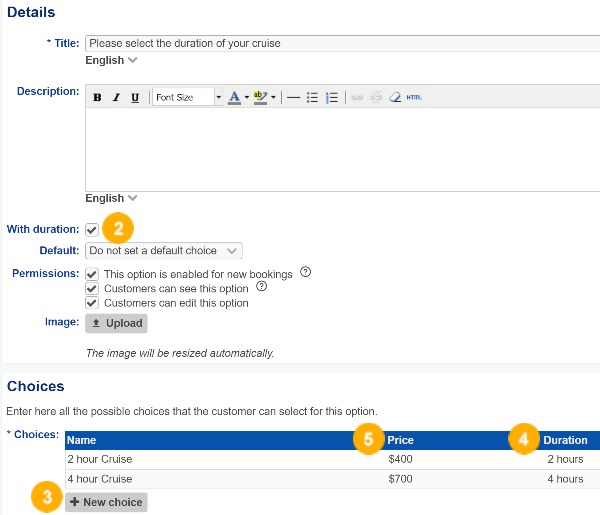This screenshot has width=600, height=515.
Task: Insert a horizontal line in the description
Action: pyautogui.click(x=293, y=98)
